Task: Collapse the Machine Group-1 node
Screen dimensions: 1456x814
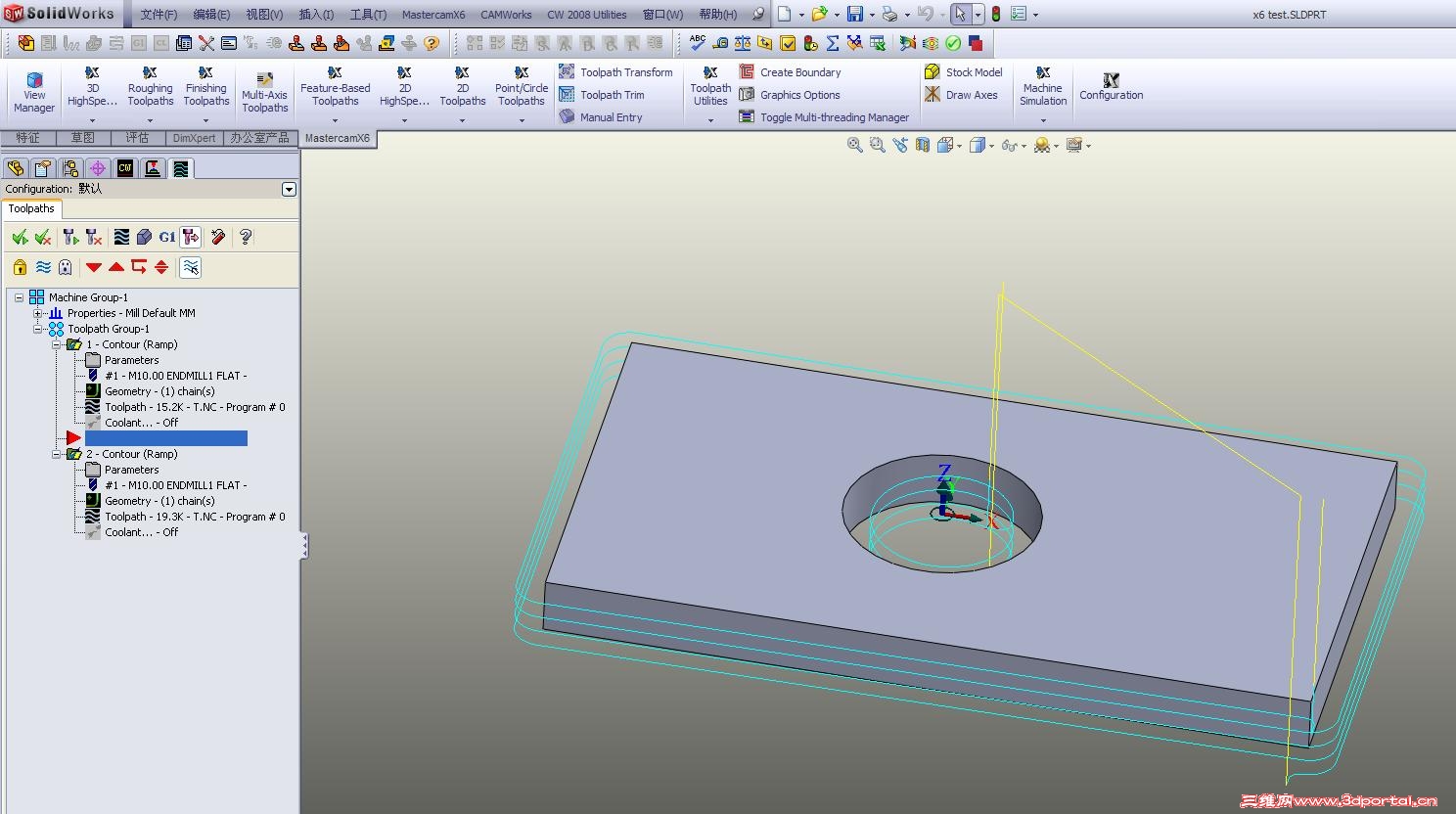Action: [20, 297]
